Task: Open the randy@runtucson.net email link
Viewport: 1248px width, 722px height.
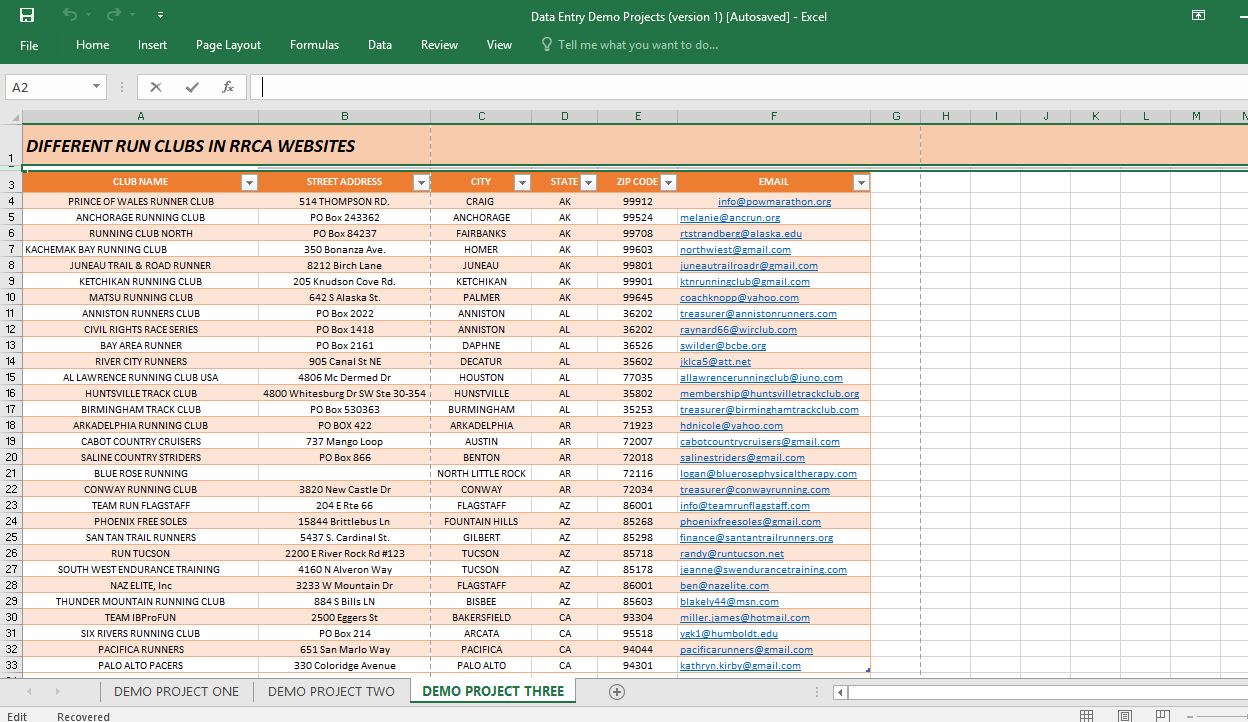Action: tap(732, 554)
